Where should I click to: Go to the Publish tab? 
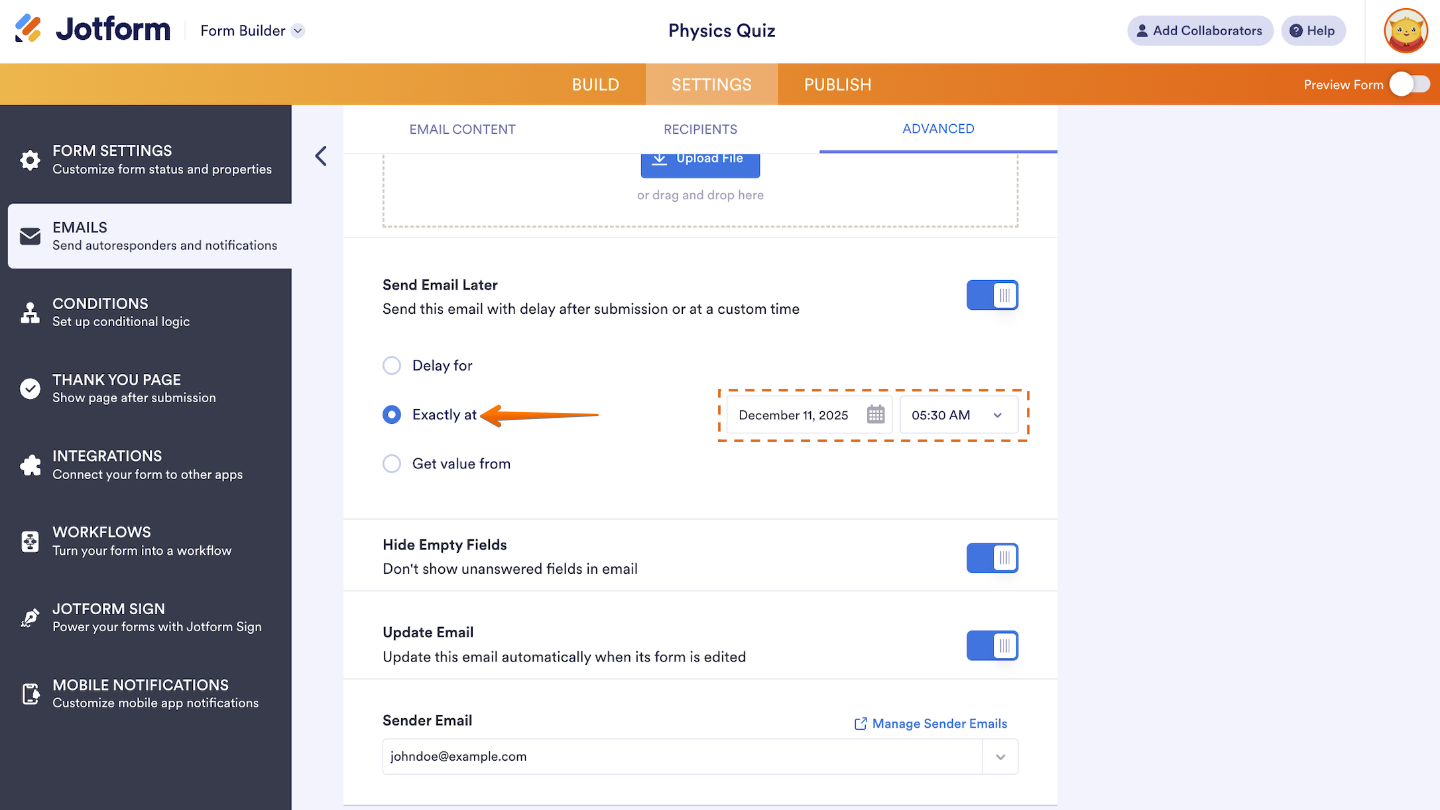pyautogui.click(x=837, y=85)
